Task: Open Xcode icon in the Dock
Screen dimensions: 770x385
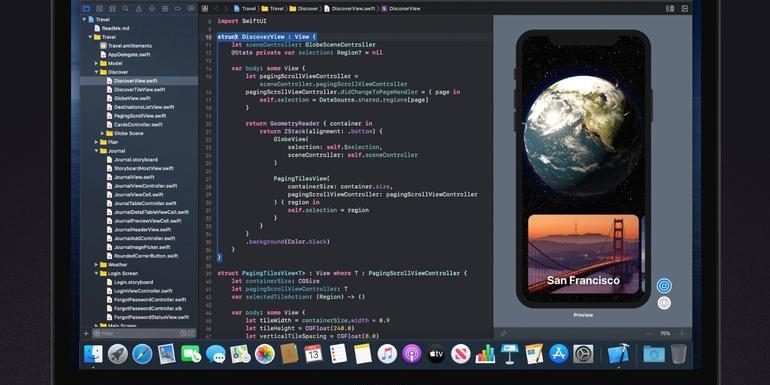Action: 618,354
